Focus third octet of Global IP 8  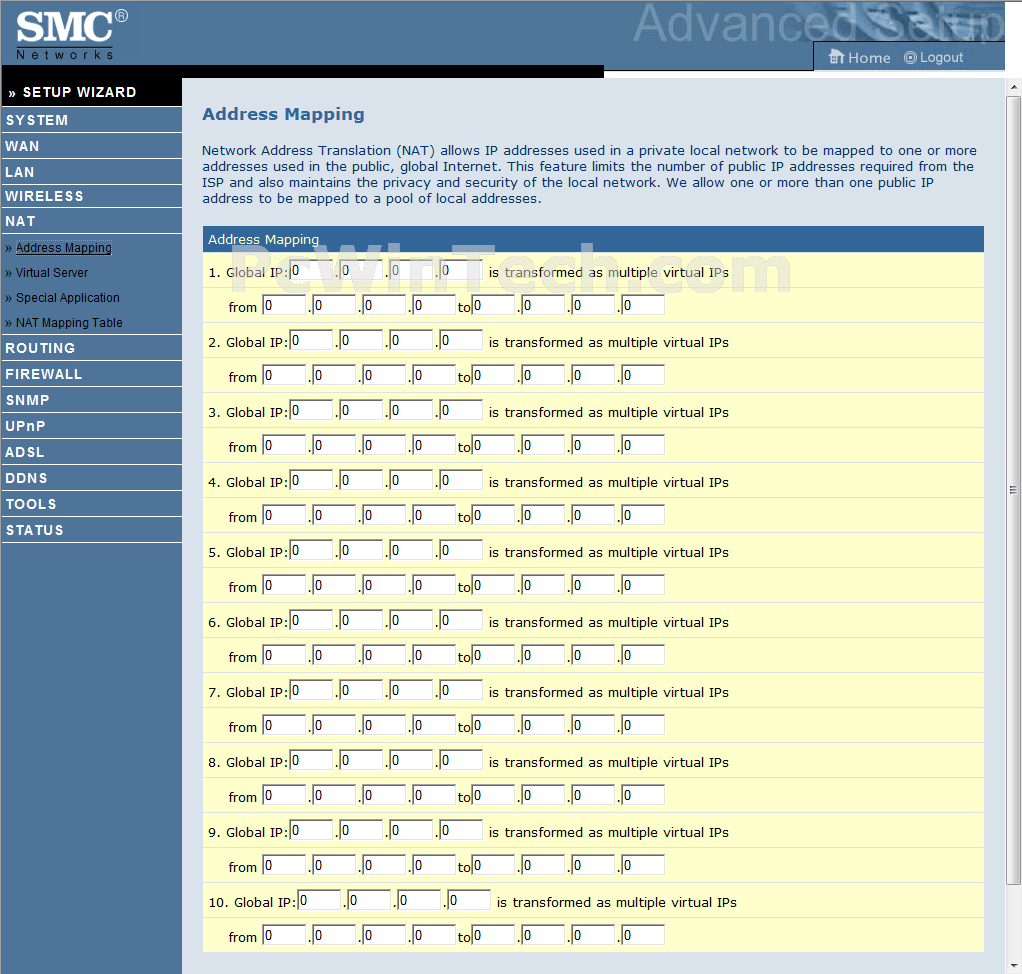click(x=411, y=760)
